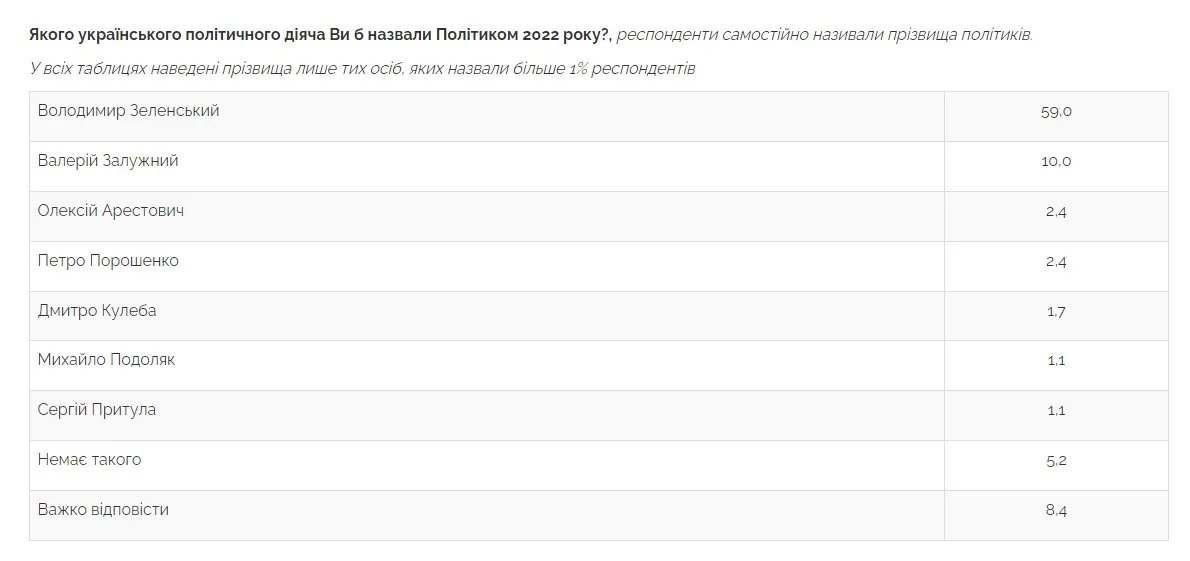1190x561 pixels.
Task: Click the bold Політиком 2022 року question heading
Action: pyautogui.click(x=320, y=35)
